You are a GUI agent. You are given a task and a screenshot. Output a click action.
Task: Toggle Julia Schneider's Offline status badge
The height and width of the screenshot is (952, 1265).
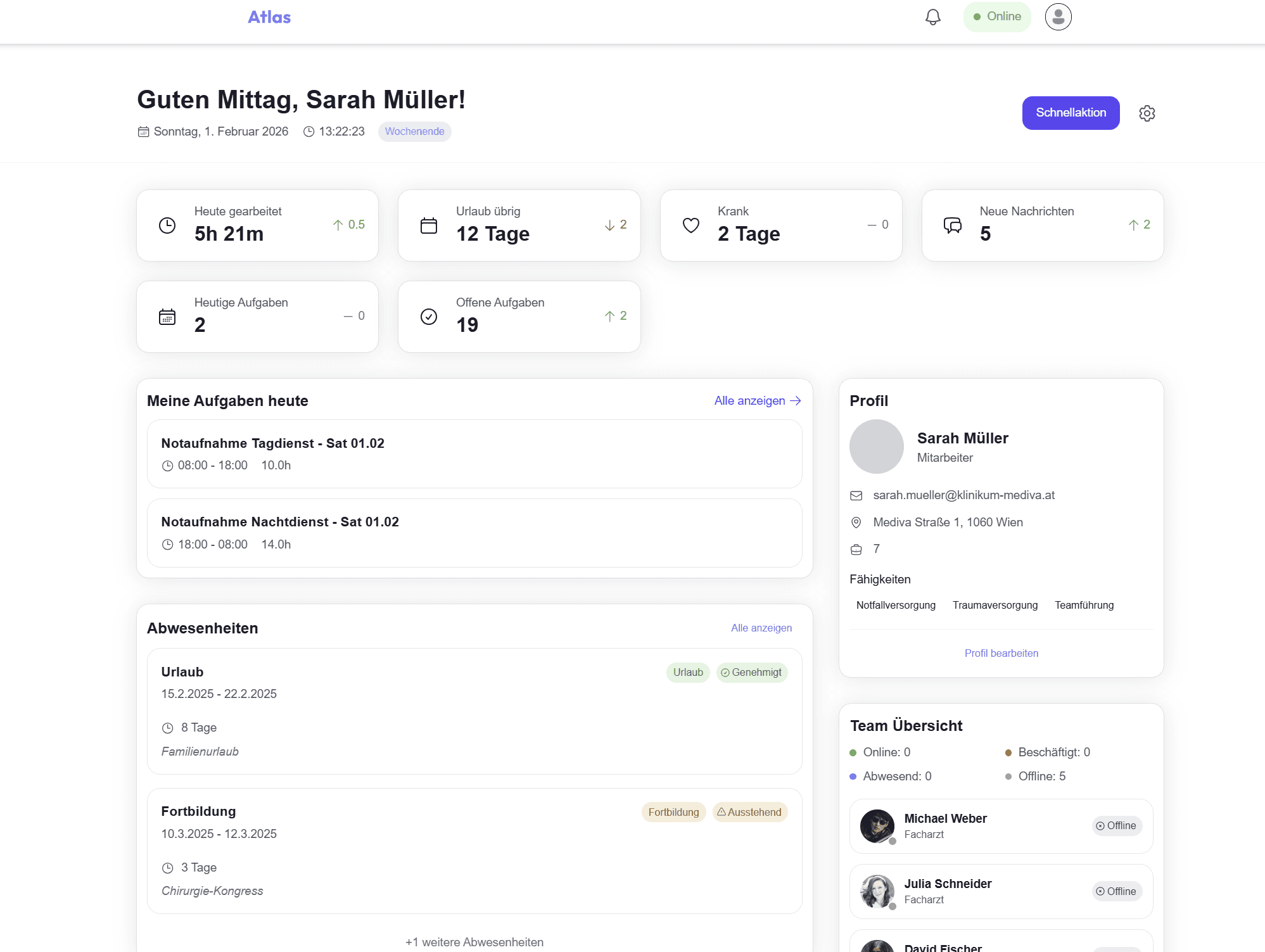point(1116,891)
